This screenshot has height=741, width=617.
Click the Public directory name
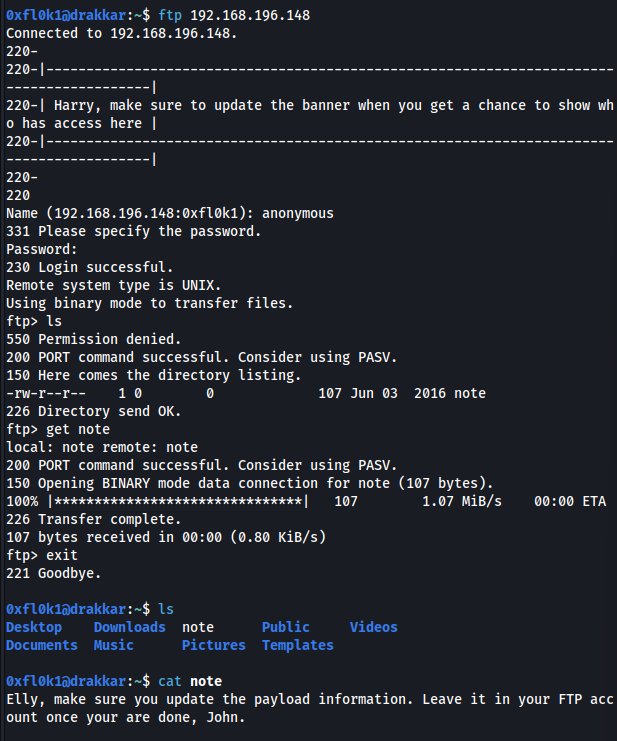pos(286,628)
